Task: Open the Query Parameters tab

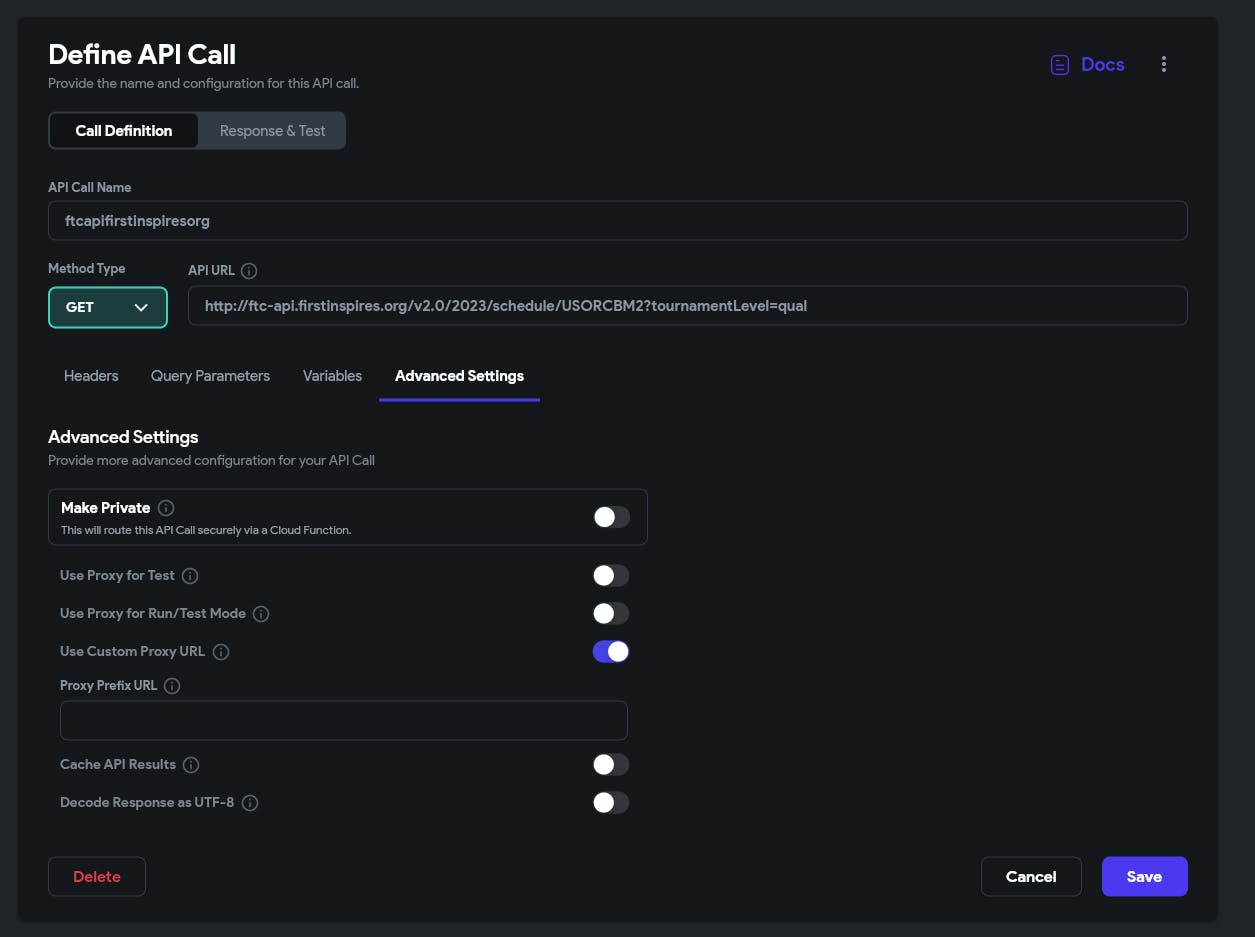Action: [210, 376]
